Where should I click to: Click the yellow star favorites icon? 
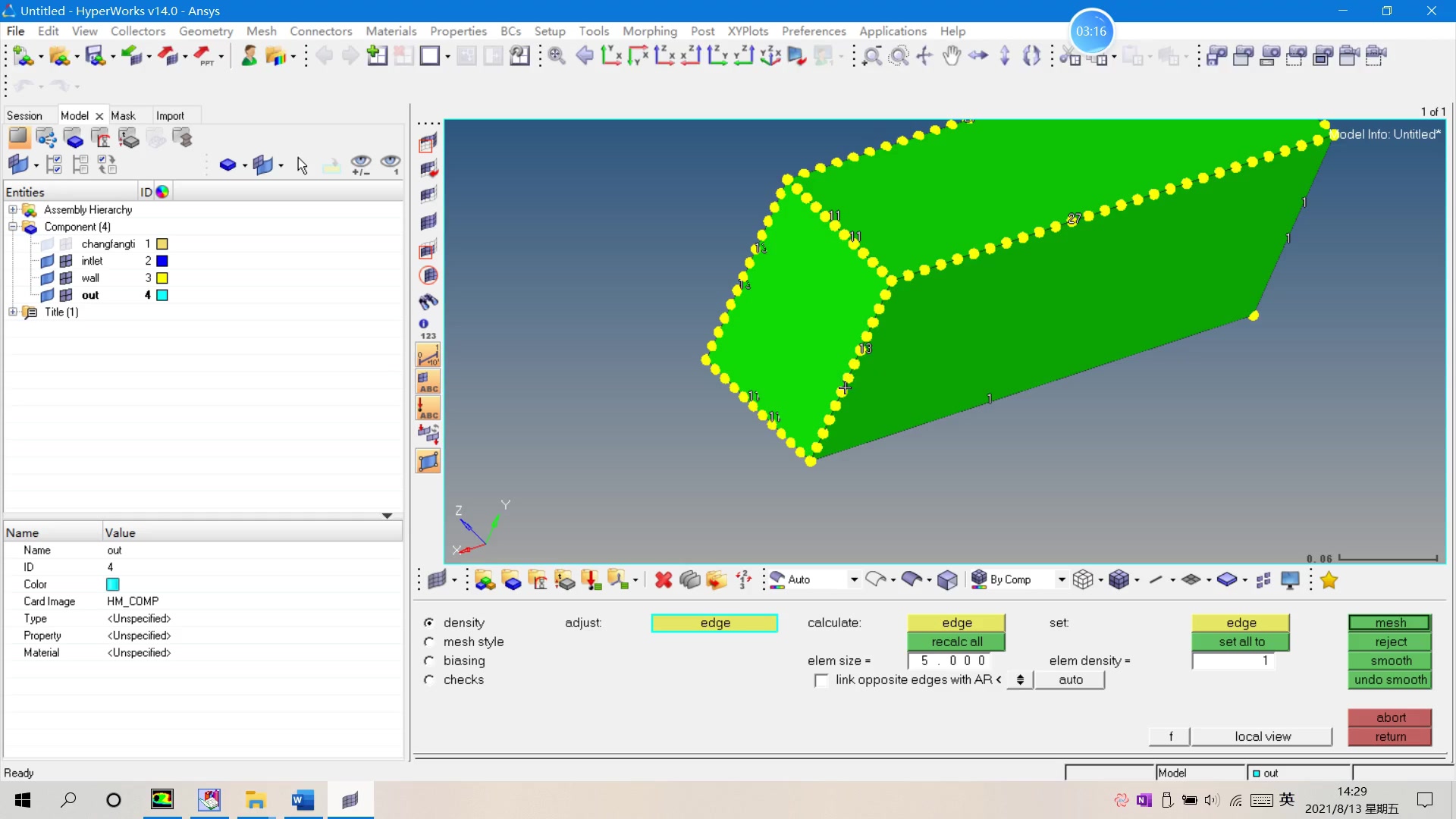pyautogui.click(x=1329, y=580)
